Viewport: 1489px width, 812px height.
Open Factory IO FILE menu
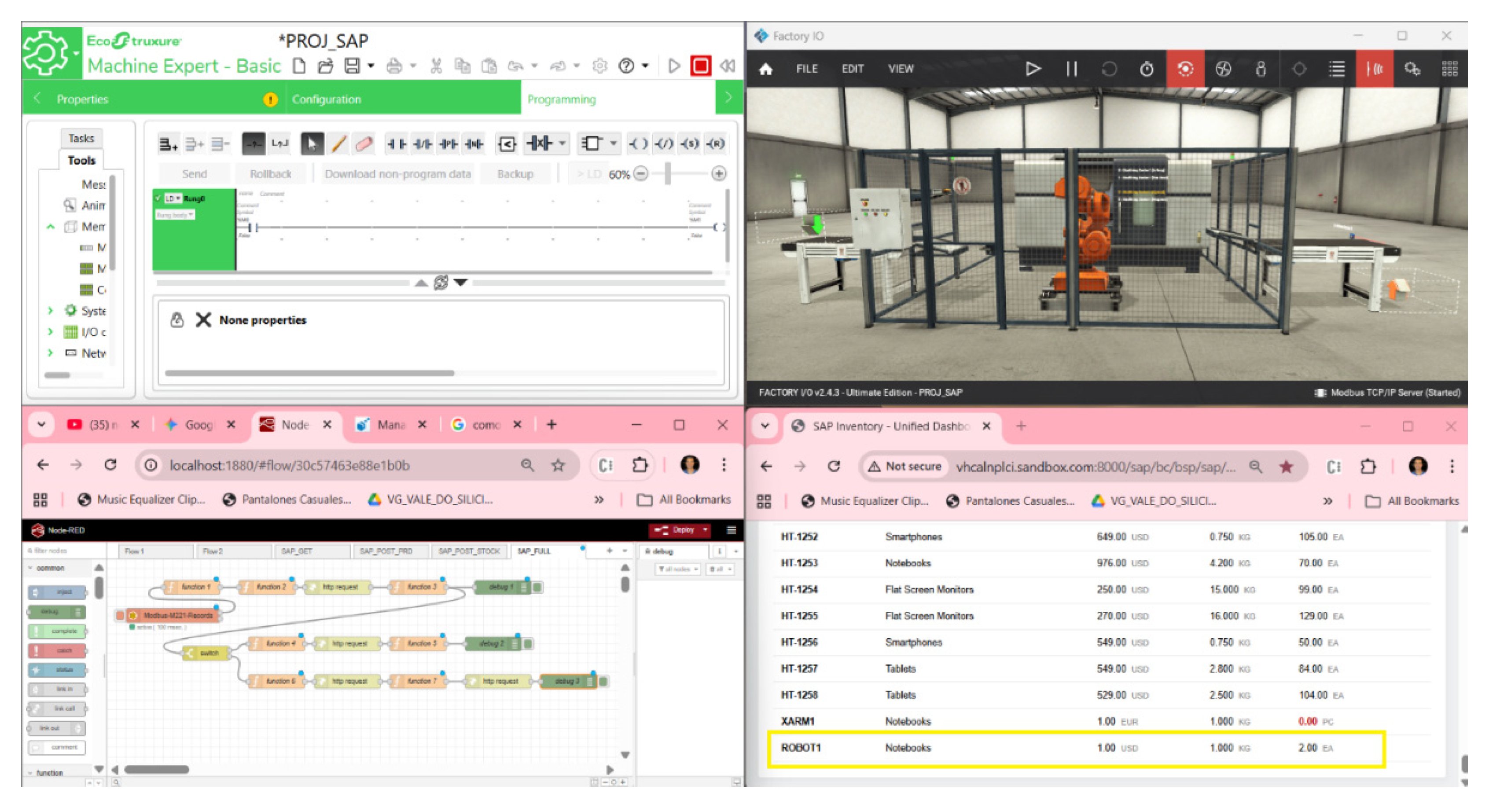click(x=807, y=69)
